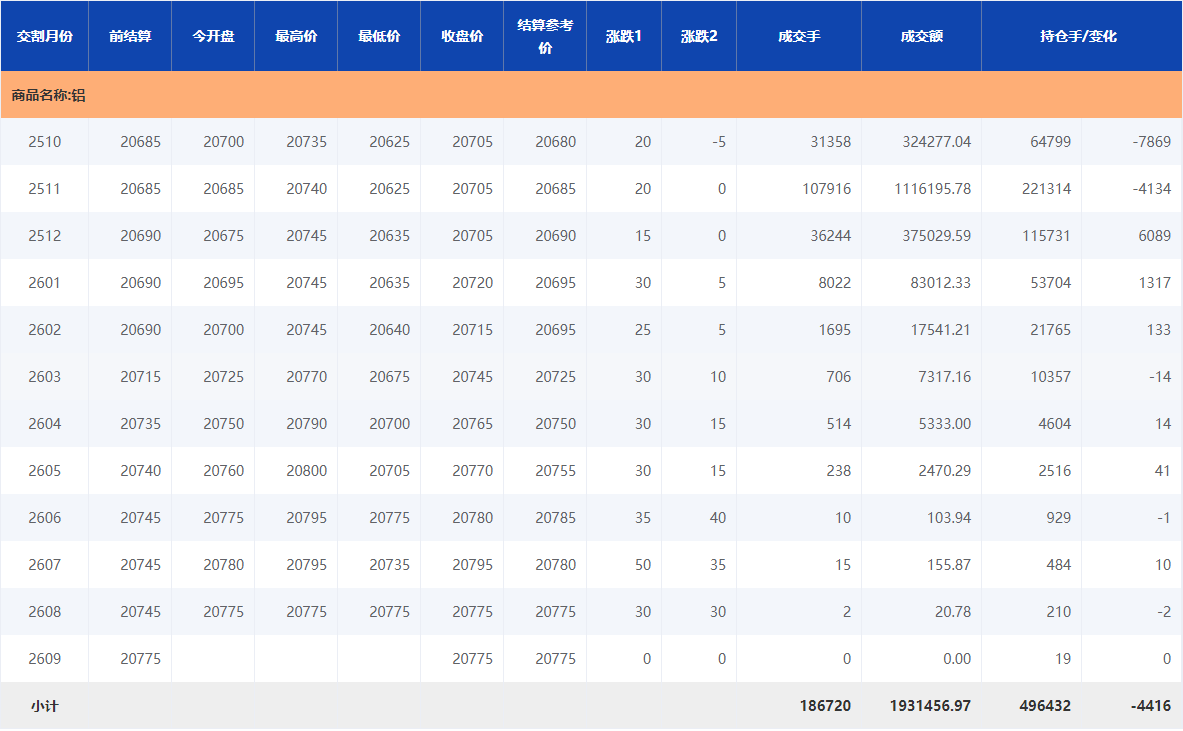Select the 成交额 column header
The width and height of the screenshot is (1183, 731).
921,36
